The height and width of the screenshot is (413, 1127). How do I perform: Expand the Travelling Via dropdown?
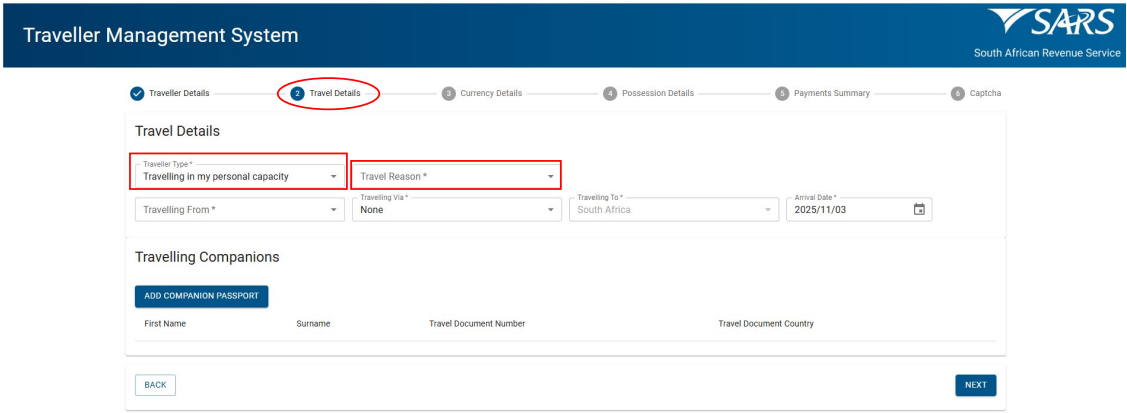[456, 210]
